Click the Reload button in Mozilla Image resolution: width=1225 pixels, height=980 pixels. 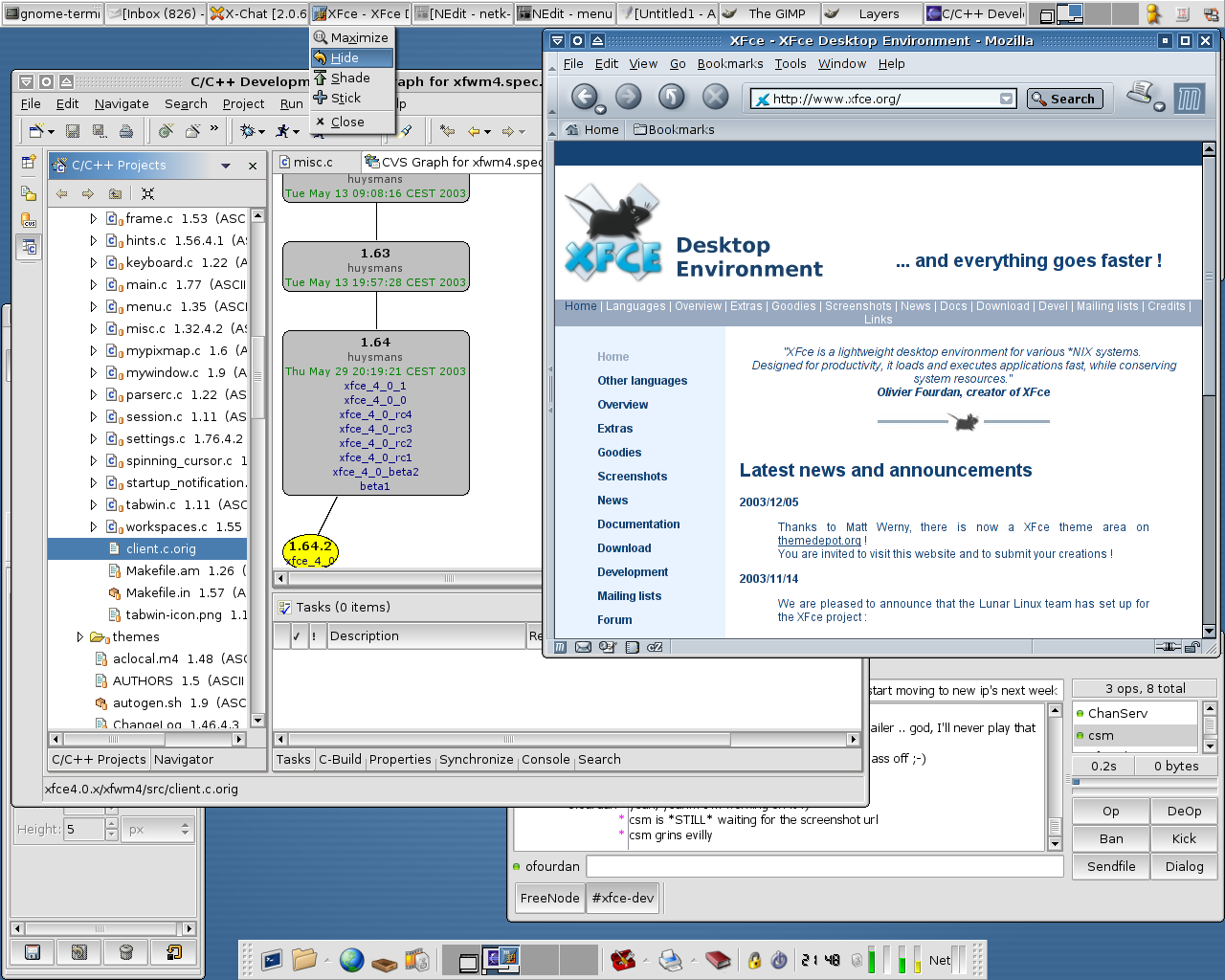pos(672,98)
